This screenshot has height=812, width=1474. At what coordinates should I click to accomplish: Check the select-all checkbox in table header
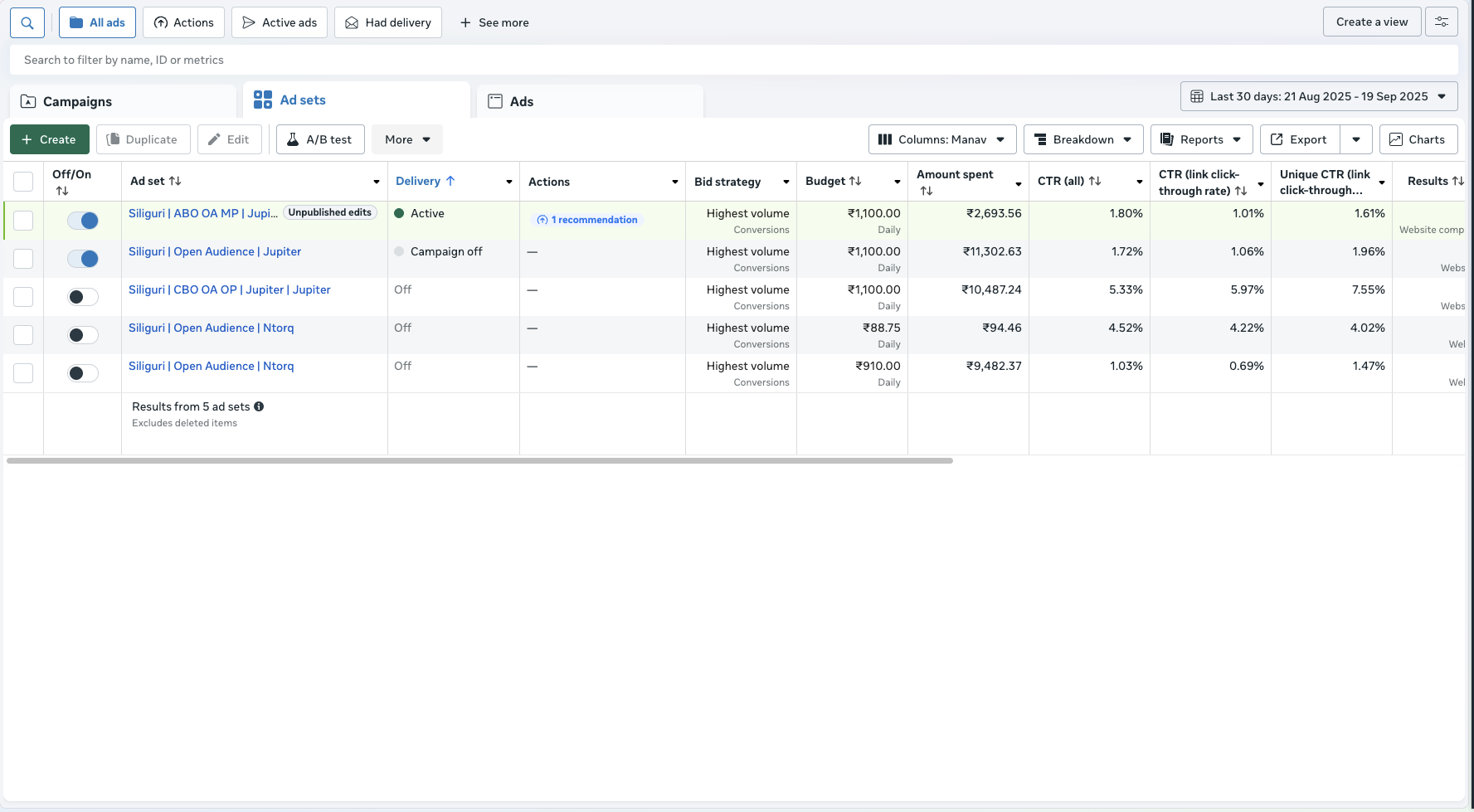point(23,180)
